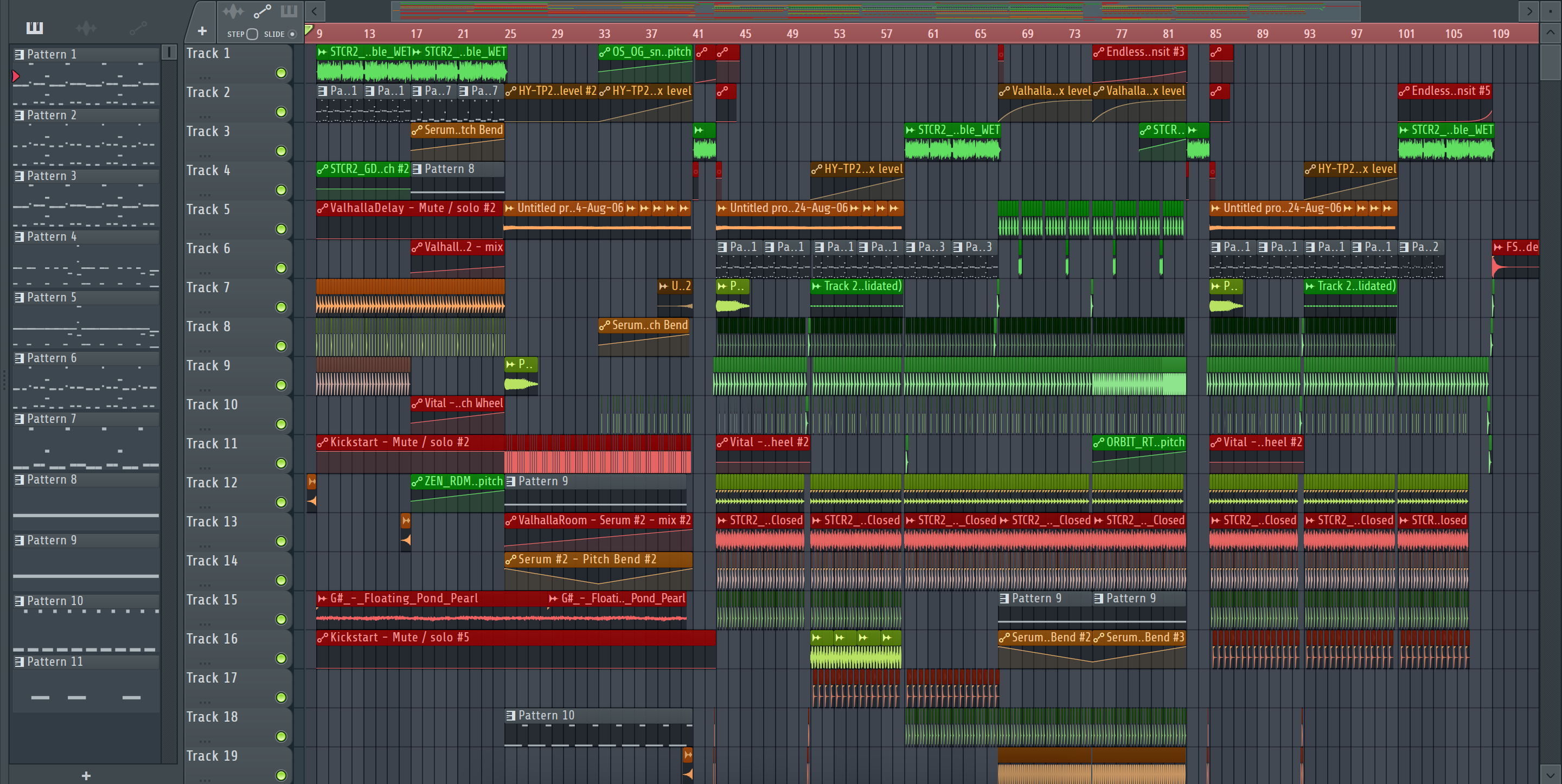
Task: Click the red play arrow below Pattern 1
Action: [x=16, y=76]
